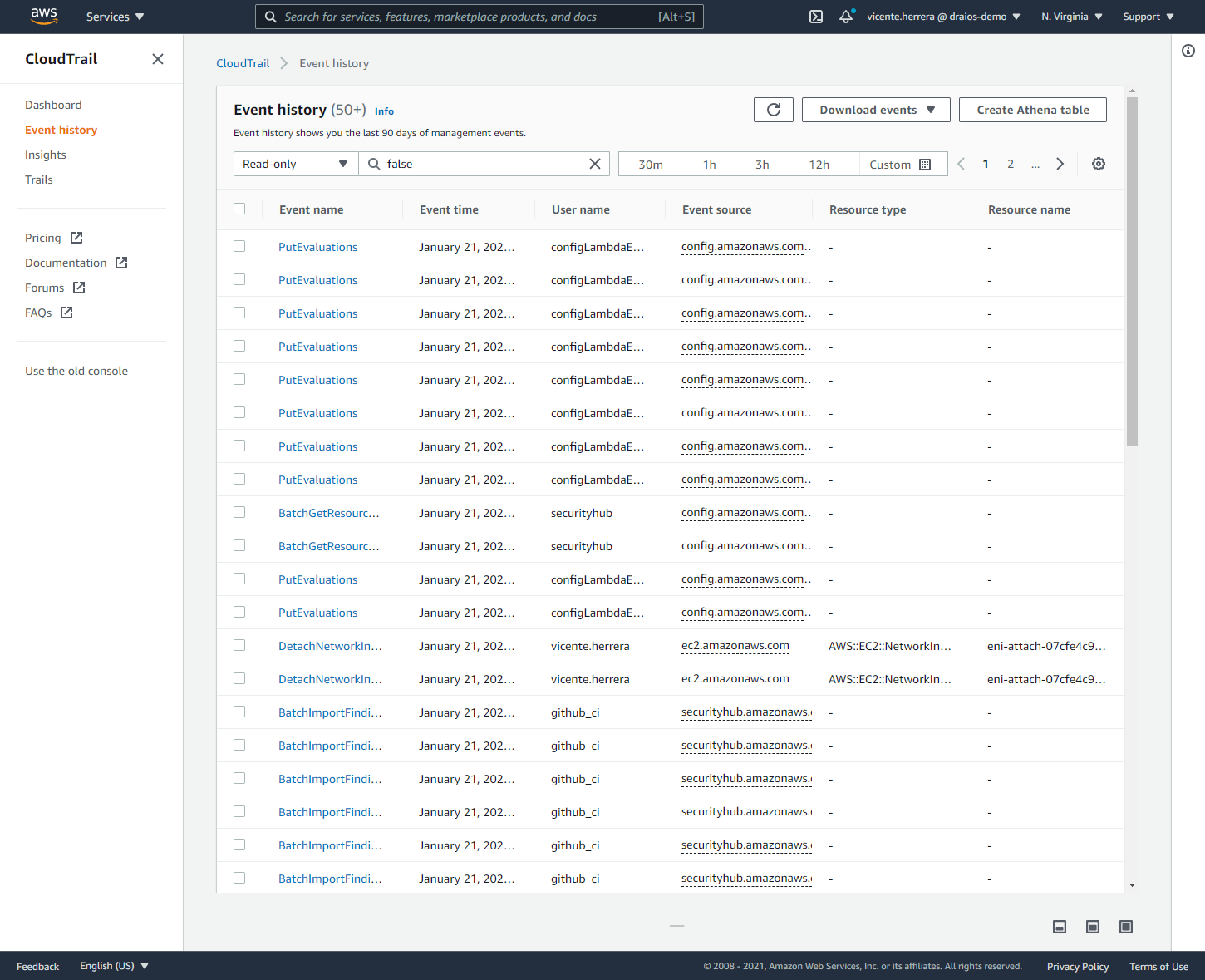1205x980 pixels.
Task: Check the first DetachNetworkIn... row checkbox
Action: point(239,645)
